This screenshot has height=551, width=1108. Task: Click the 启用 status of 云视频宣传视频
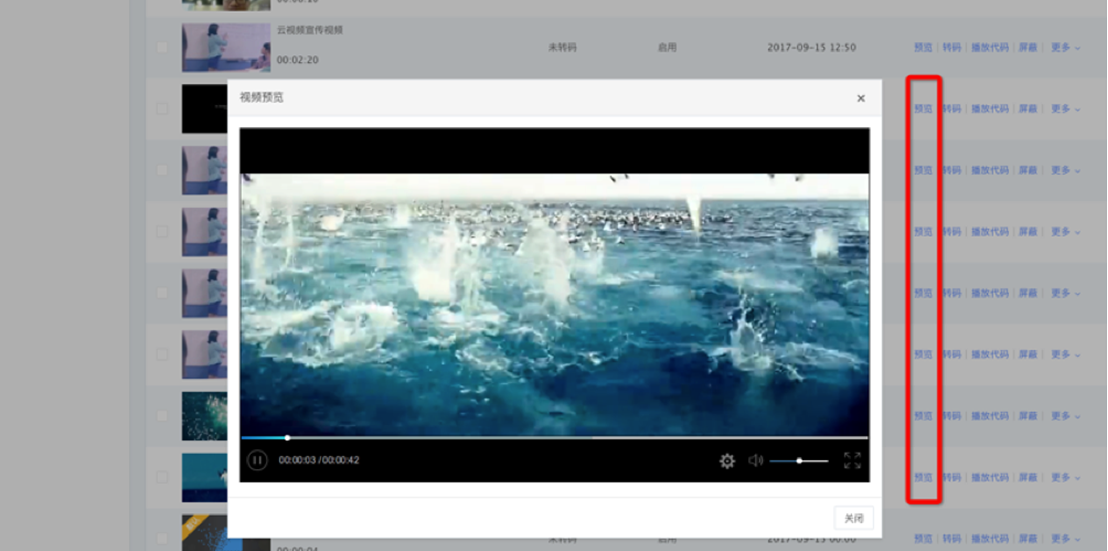pos(667,47)
